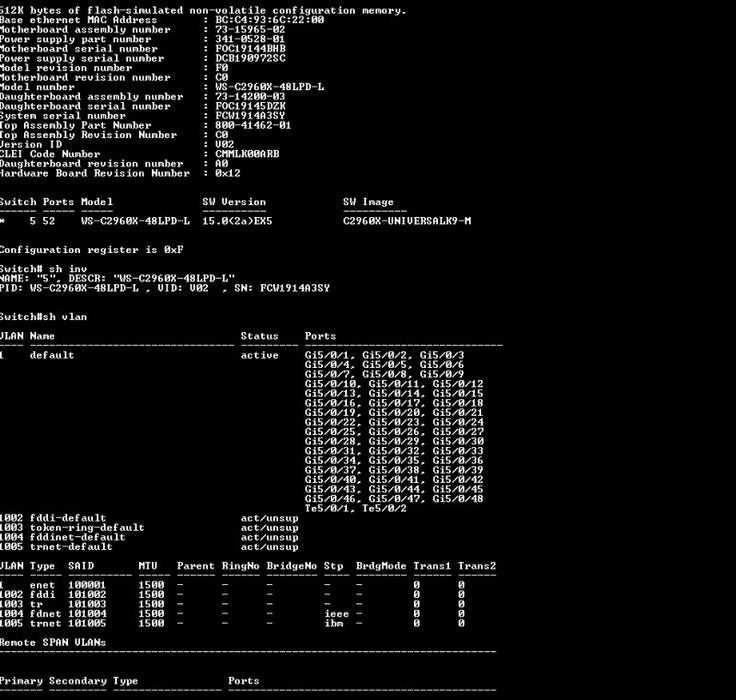
Task: Click port Gi5/0/1 in the port list
Action: [327, 355]
